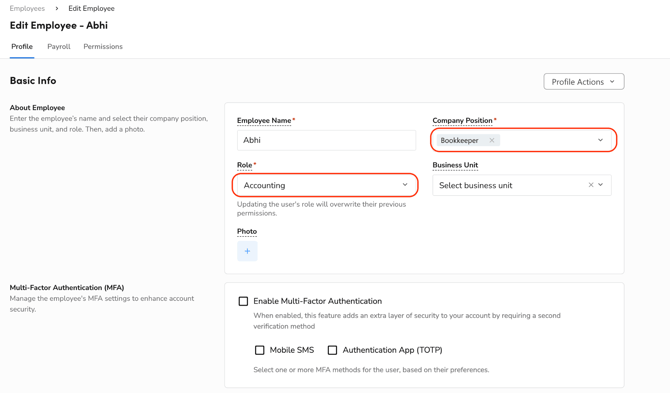
Task: Open the Profile Actions dropdown
Action: (584, 82)
